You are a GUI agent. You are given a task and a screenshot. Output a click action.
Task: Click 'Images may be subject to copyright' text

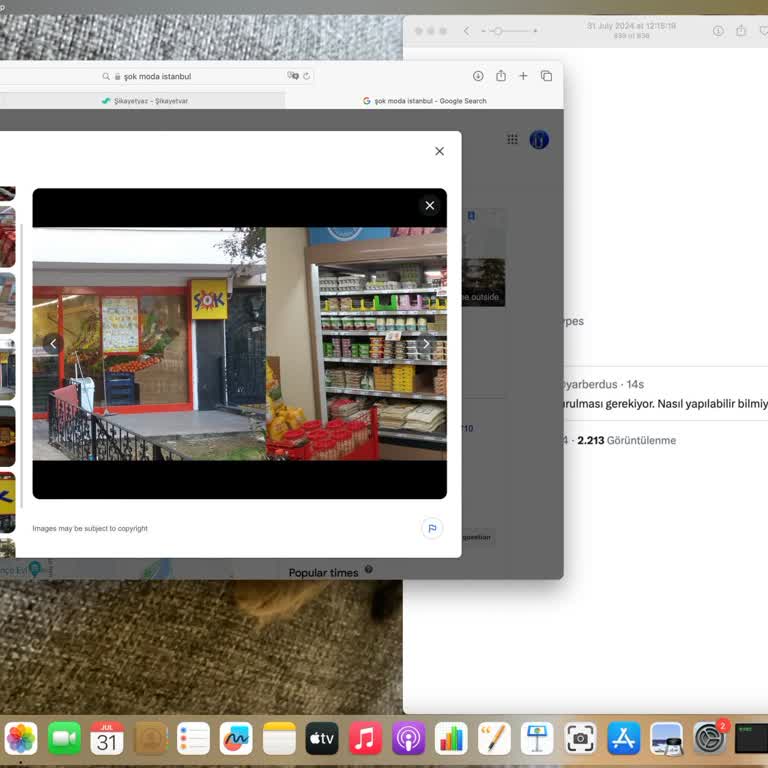click(90, 528)
